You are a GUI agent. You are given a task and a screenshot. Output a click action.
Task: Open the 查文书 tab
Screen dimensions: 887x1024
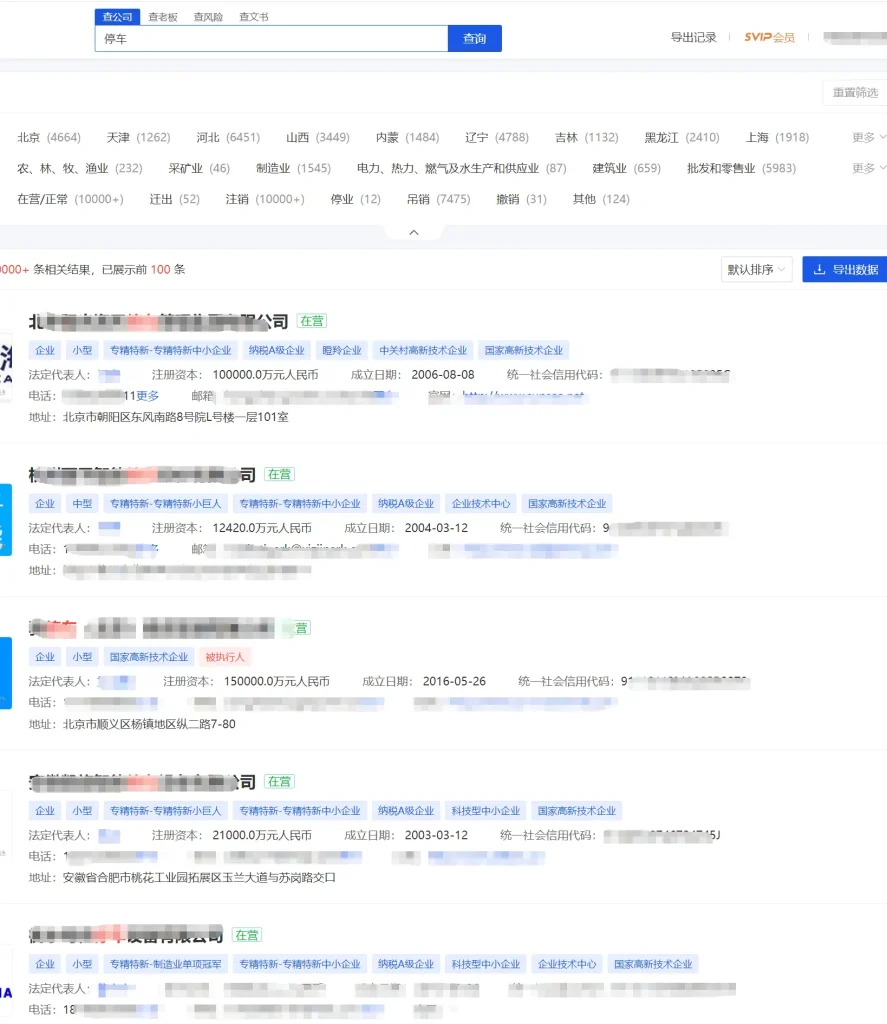[253, 17]
